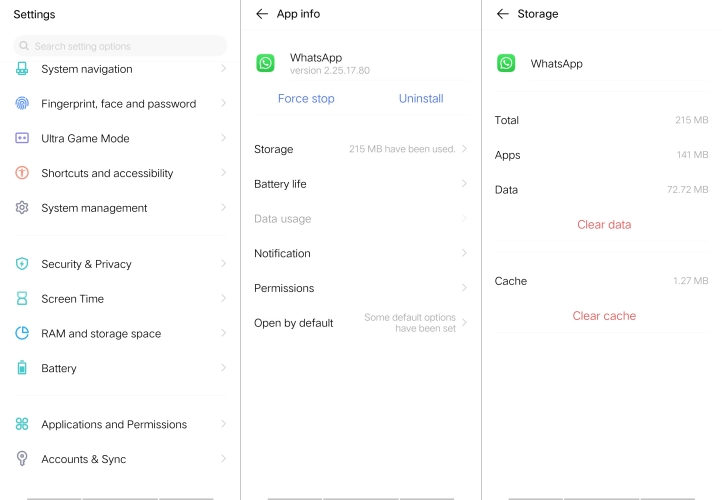Expand Open by default chevron
722x500 pixels.
(464, 323)
